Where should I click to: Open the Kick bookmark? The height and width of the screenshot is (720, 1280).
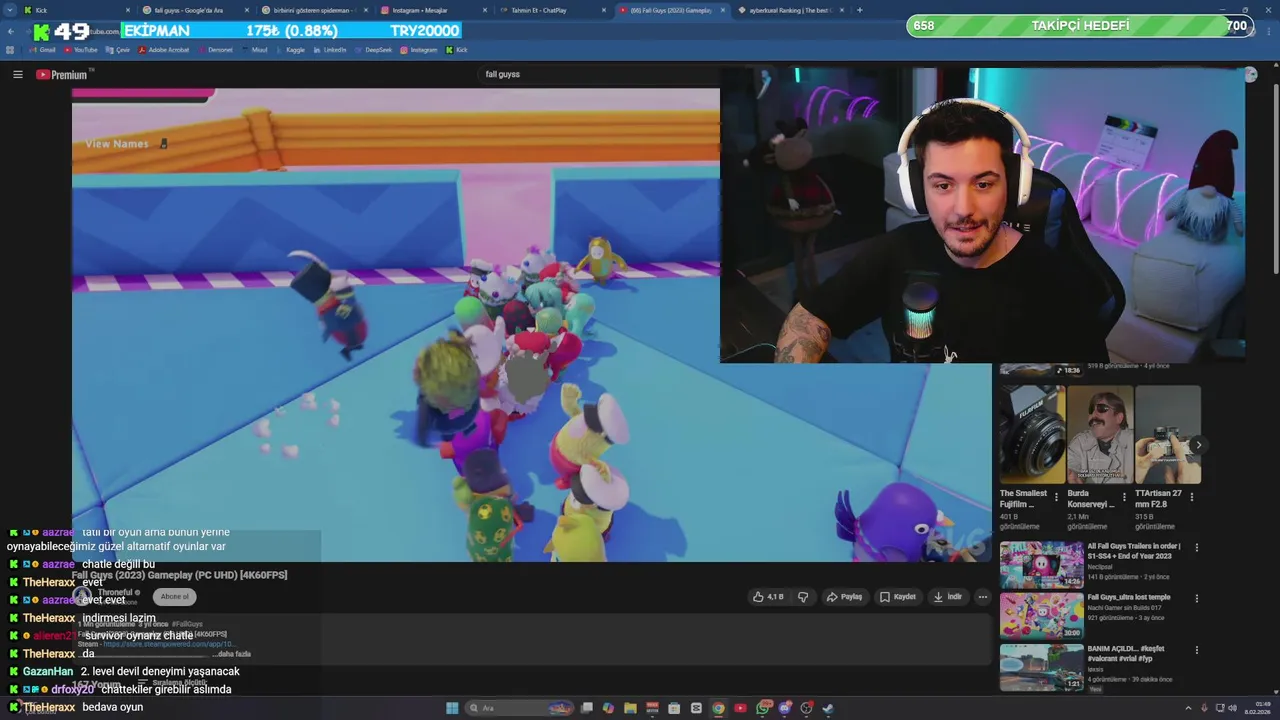456,50
